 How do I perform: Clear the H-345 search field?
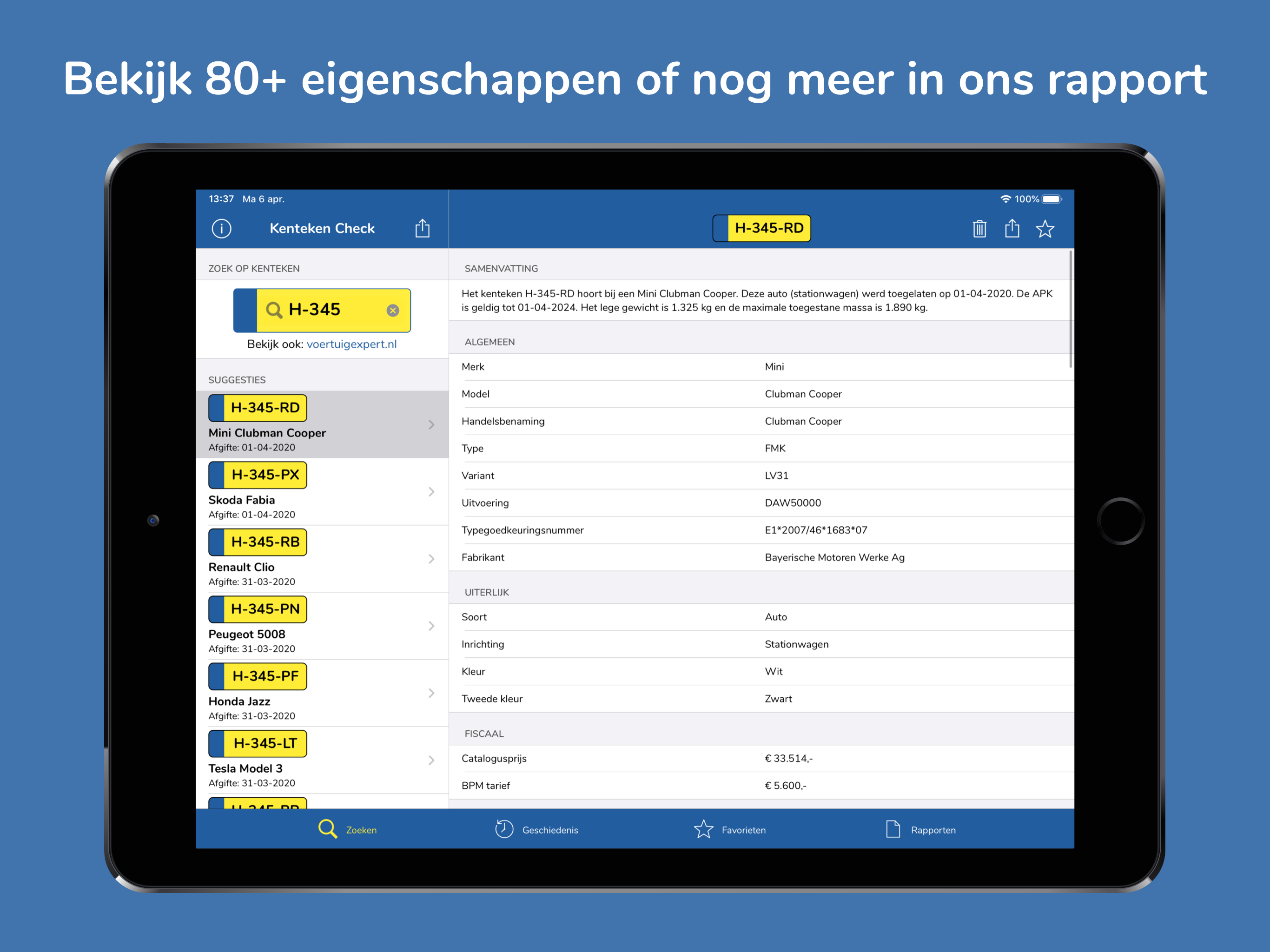pos(393,311)
